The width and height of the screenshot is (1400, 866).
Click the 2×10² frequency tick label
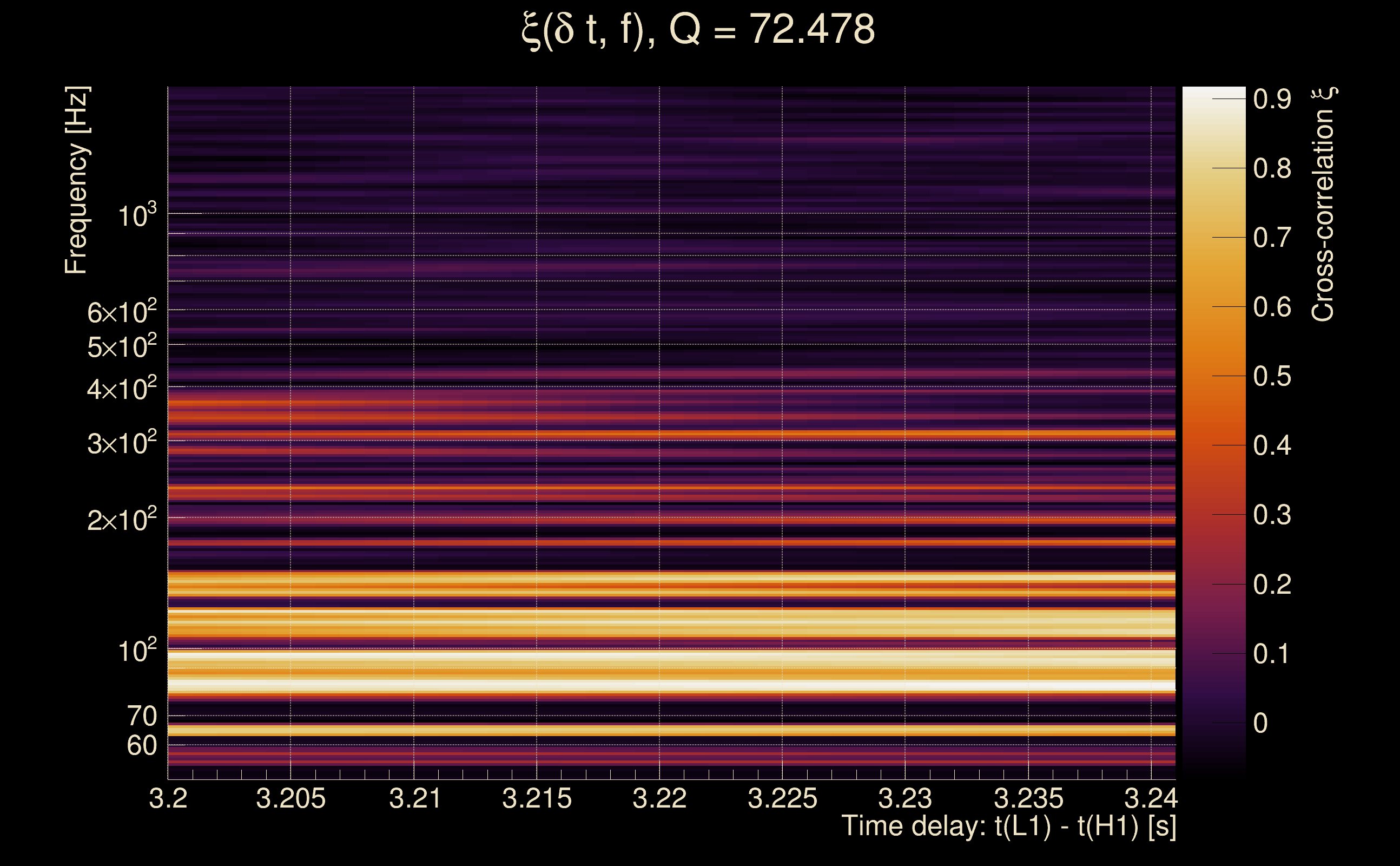(x=122, y=520)
